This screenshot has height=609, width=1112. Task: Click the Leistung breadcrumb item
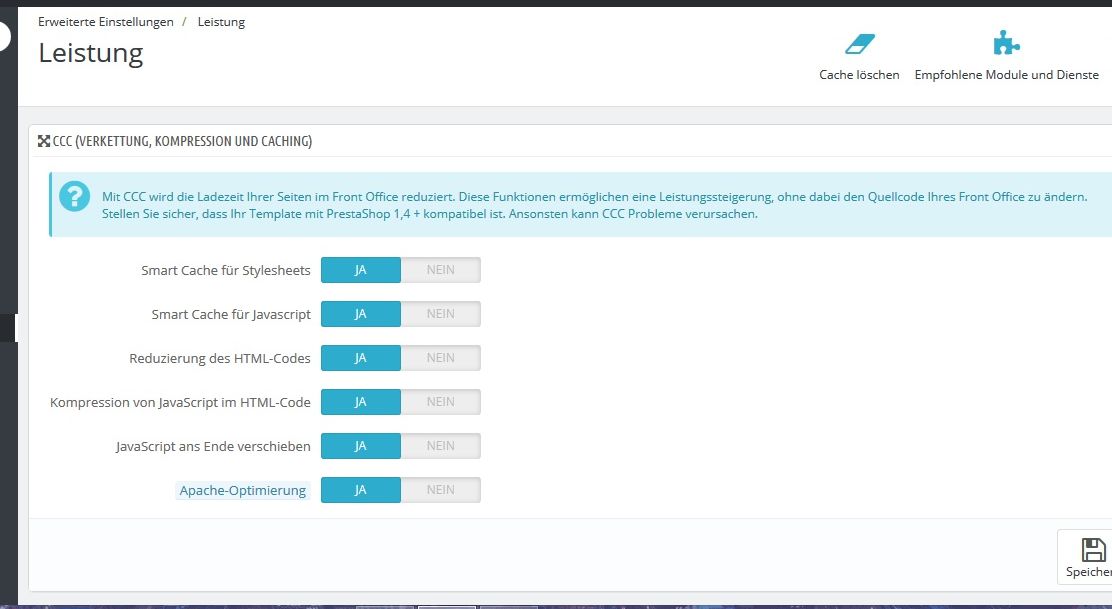pyautogui.click(x=221, y=22)
